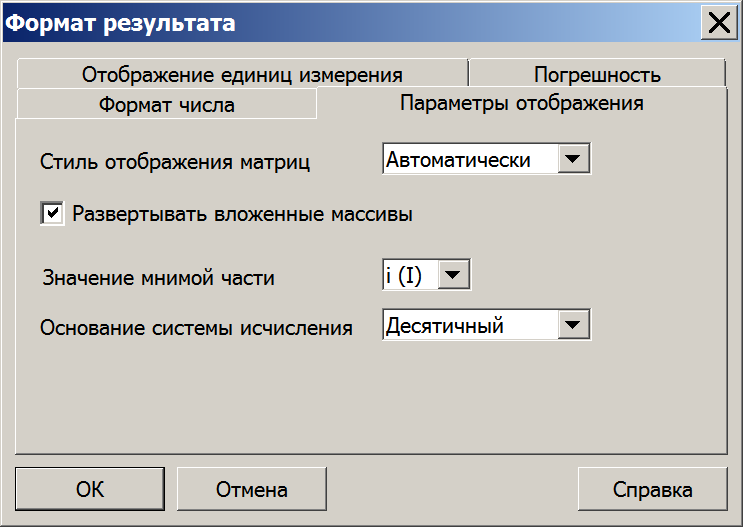This screenshot has height=527, width=743.
Task: Open the Погрешность tab
Action: 597,73
